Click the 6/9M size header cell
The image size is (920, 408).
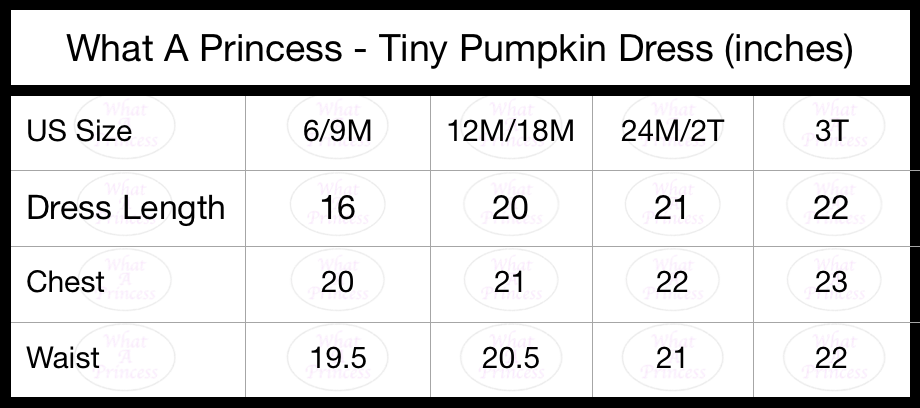[337, 131]
